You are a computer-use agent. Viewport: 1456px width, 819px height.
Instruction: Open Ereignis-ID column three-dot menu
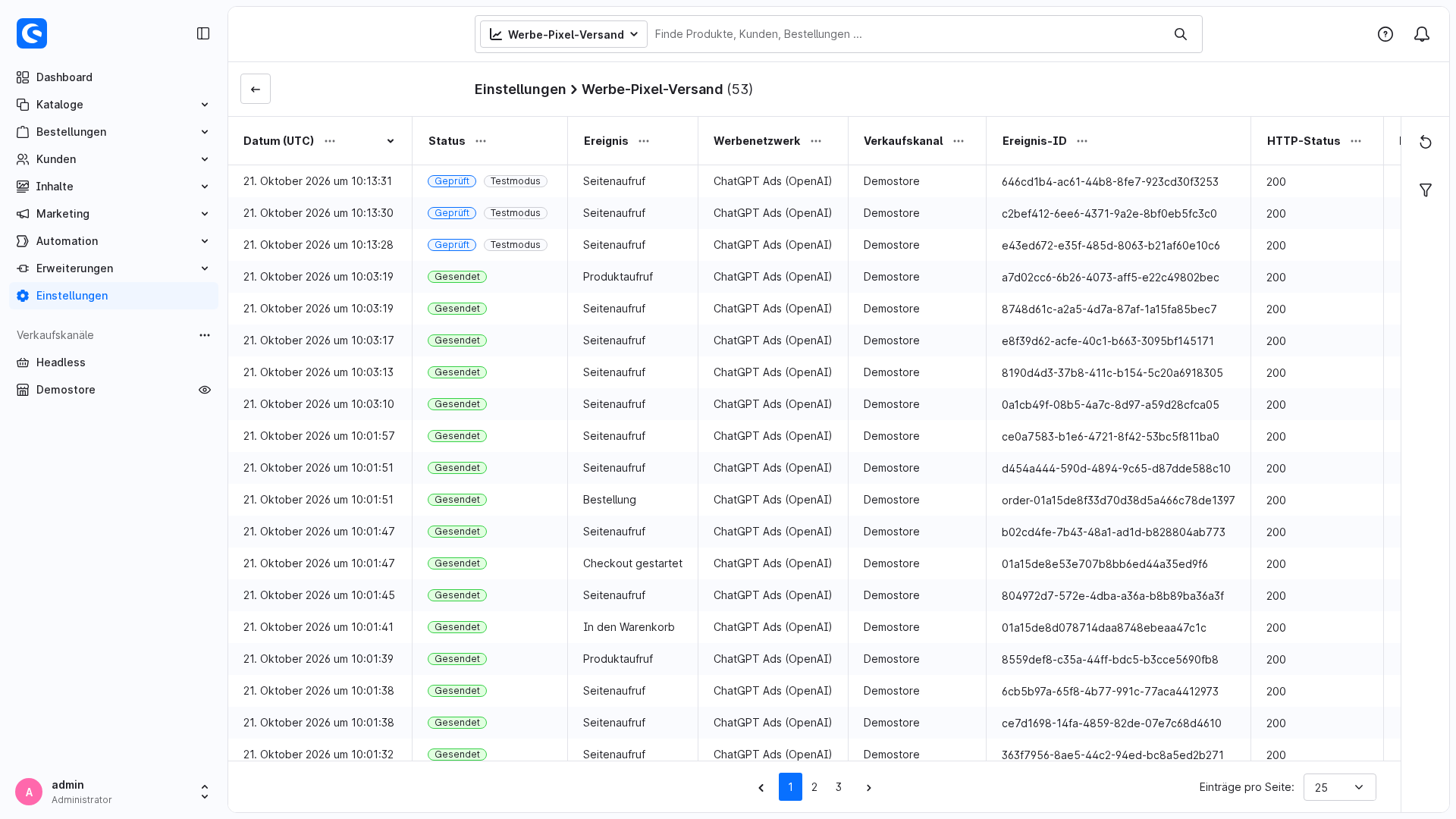click(x=1082, y=141)
